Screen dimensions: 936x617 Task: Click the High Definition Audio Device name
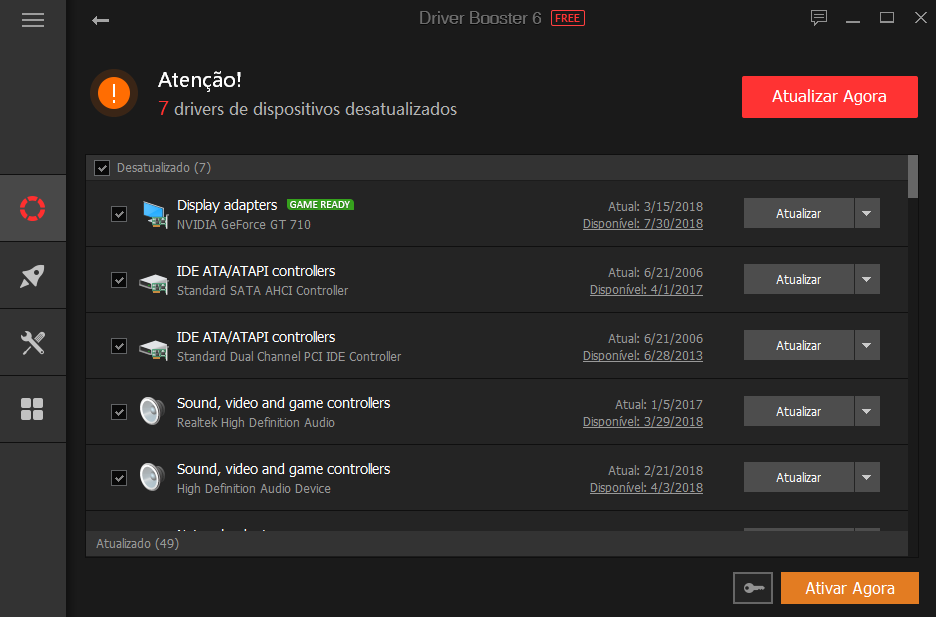[254, 489]
